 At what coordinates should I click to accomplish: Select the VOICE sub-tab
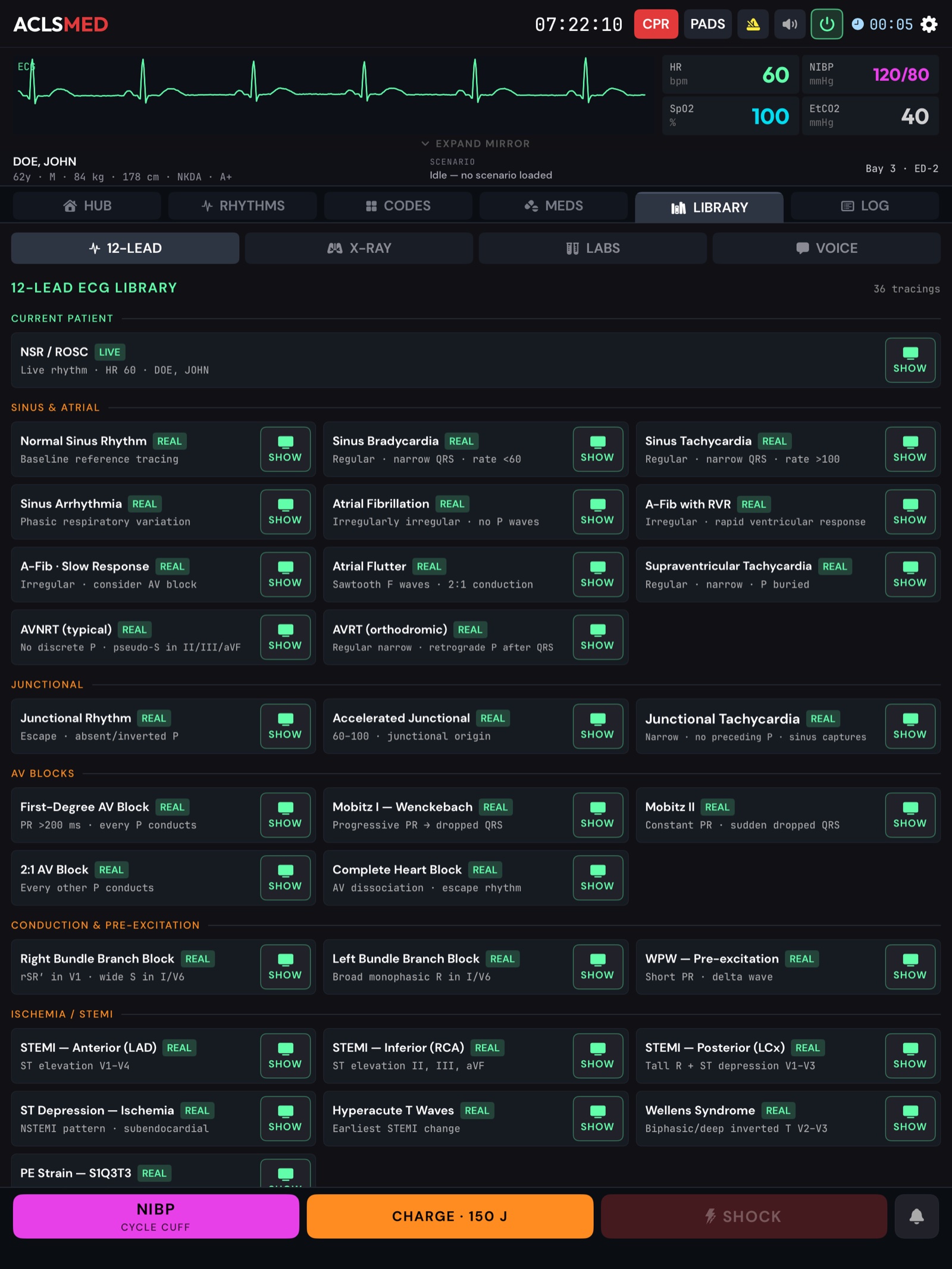[826, 248]
